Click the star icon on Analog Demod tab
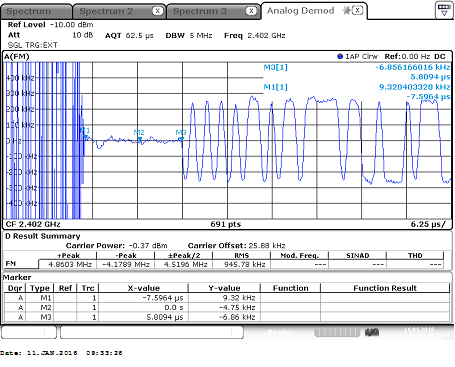 pyautogui.click(x=347, y=10)
